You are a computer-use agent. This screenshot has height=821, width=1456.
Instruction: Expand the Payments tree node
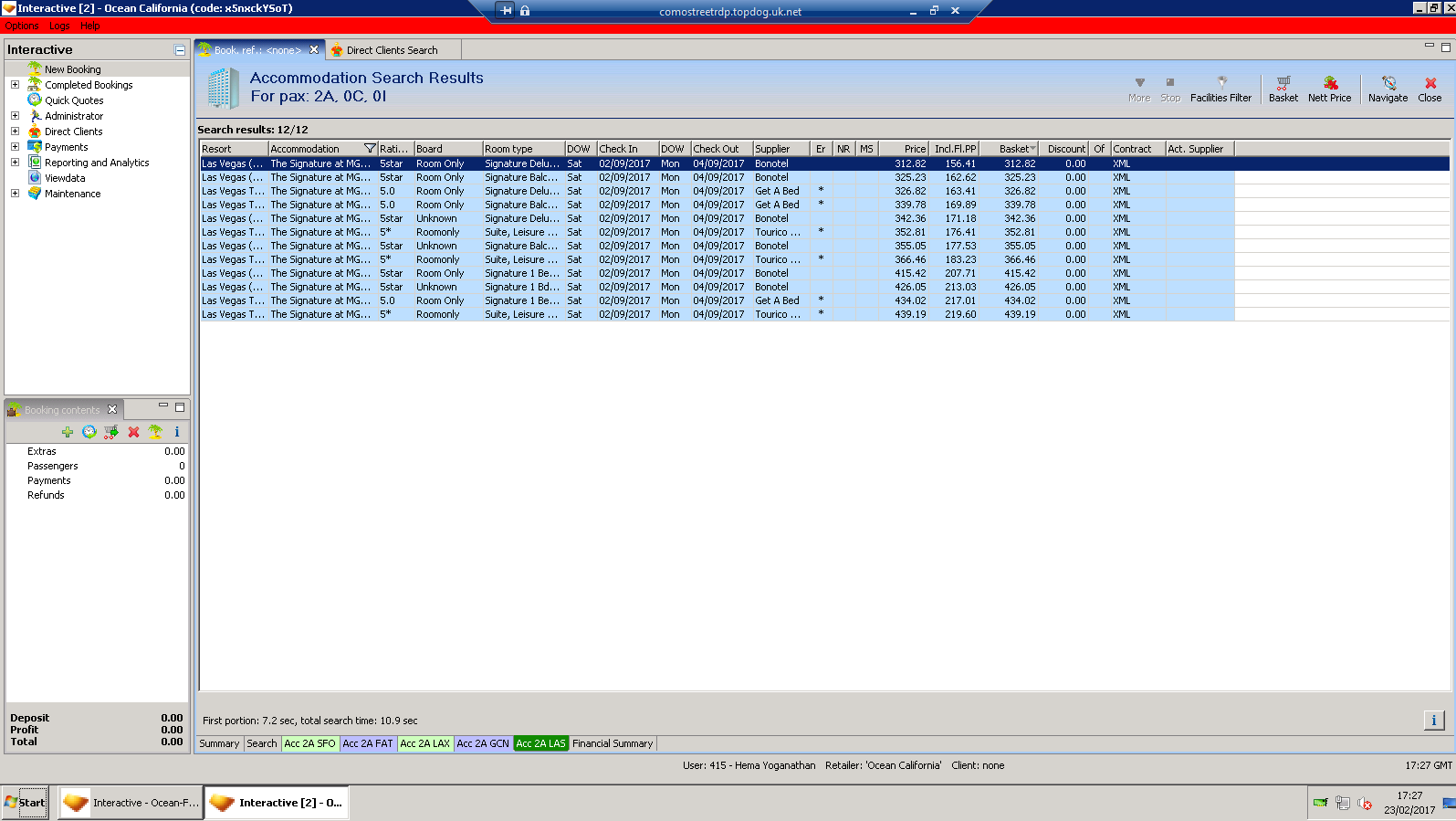(15, 147)
